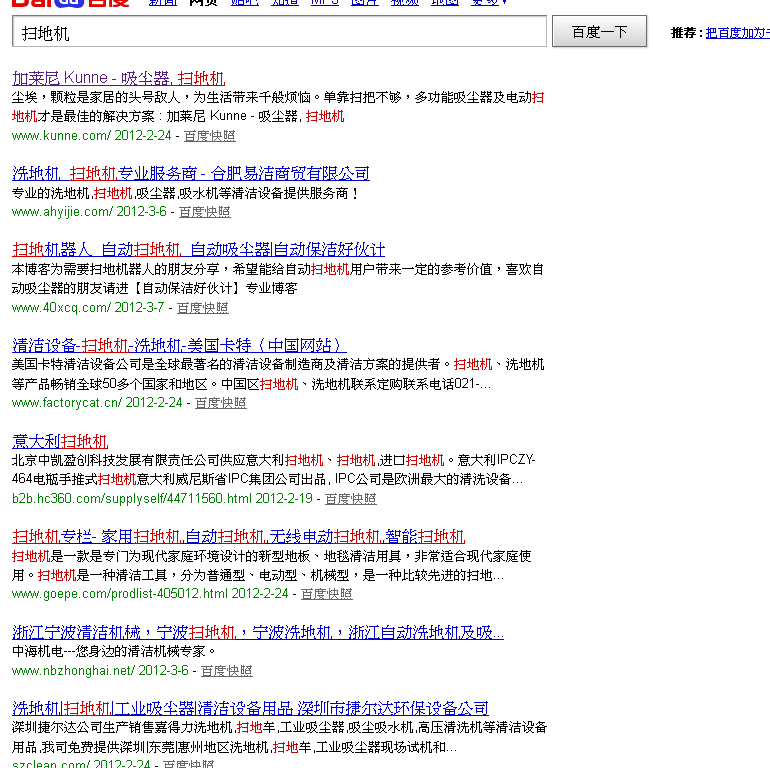Open result 扫地机专栏- 家用扫地机,自动扫地机
This screenshot has width=770, height=768.
[238, 536]
